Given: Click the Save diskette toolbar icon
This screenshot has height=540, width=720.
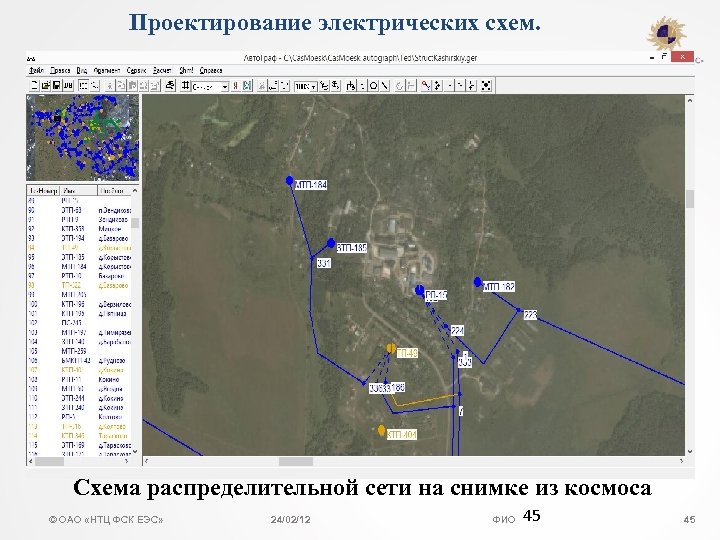Looking at the screenshot, I should (x=56, y=86).
